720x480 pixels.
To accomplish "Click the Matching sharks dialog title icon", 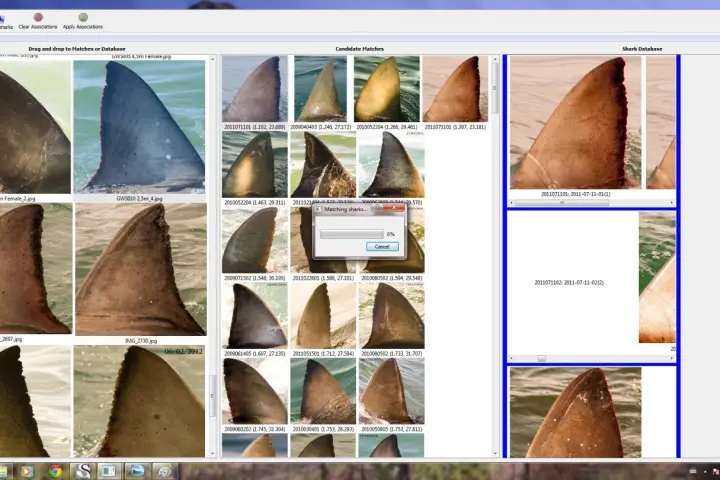I will [319, 209].
